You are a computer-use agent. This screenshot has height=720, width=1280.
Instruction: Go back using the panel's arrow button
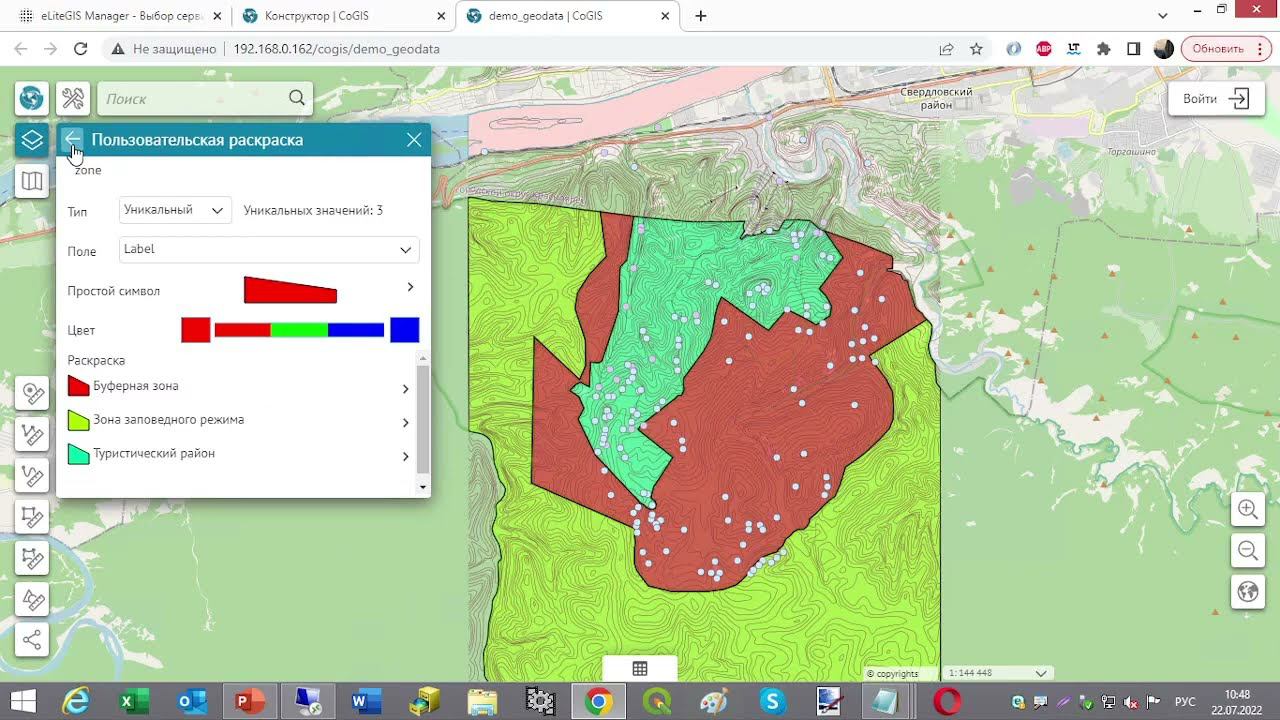tap(72, 140)
